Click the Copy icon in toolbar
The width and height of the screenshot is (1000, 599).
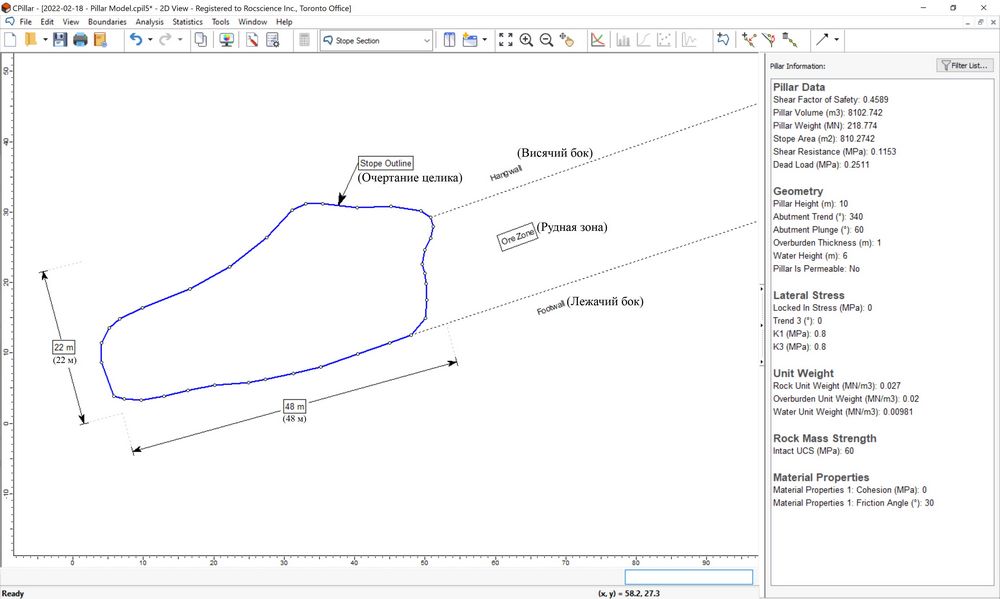(200, 40)
